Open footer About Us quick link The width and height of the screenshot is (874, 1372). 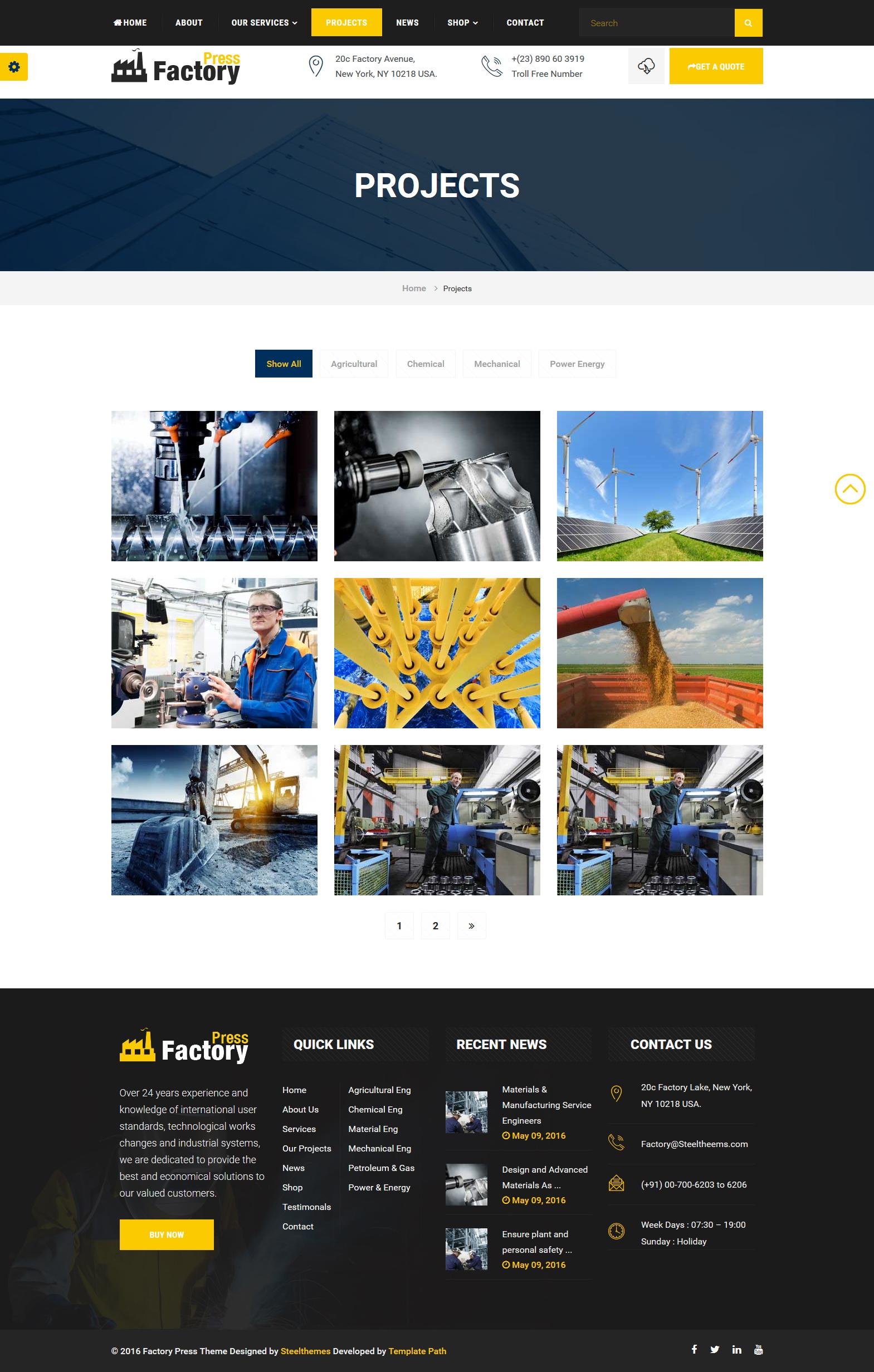[300, 1109]
